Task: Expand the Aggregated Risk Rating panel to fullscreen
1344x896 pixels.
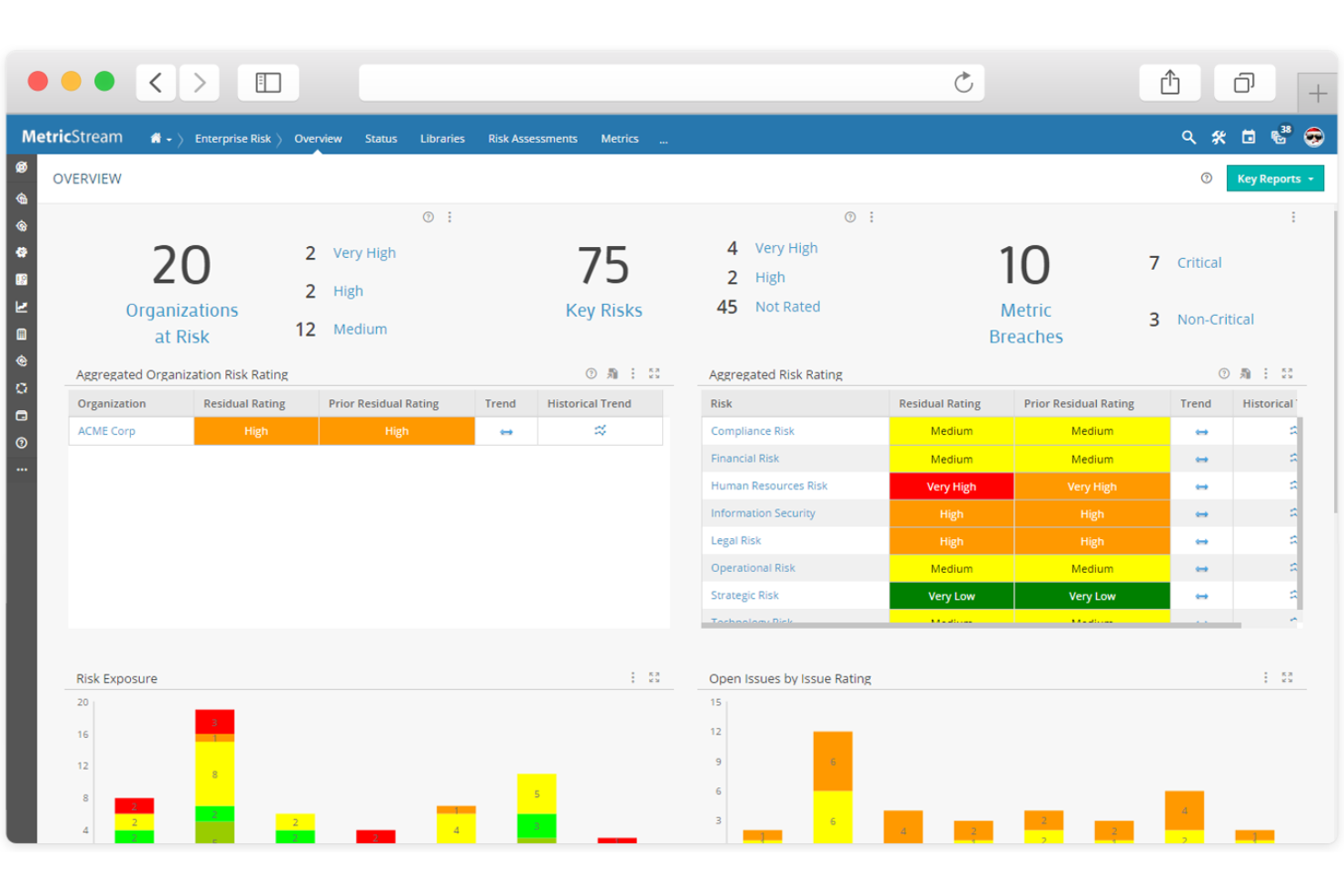Action: pos(1288,373)
